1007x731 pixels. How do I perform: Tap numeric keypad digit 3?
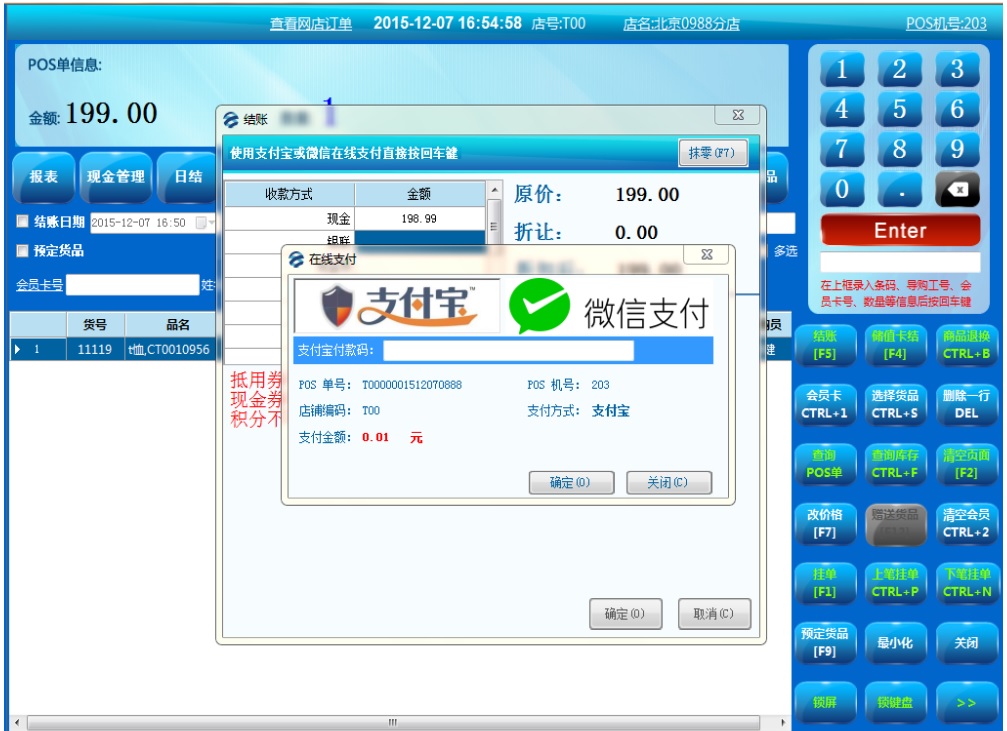(x=957, y=69)
